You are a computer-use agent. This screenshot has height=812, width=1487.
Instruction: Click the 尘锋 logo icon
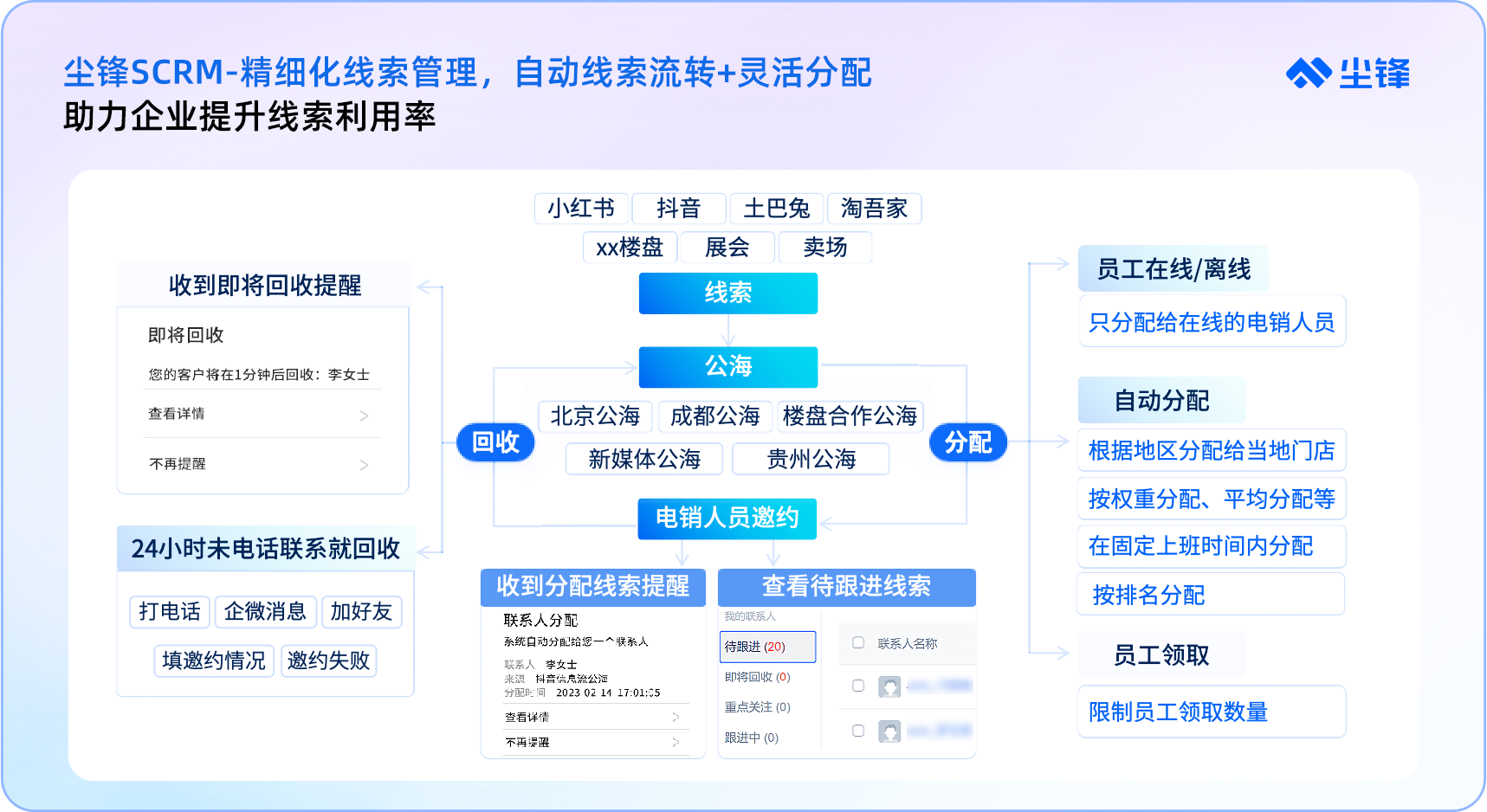point(1309,74)
